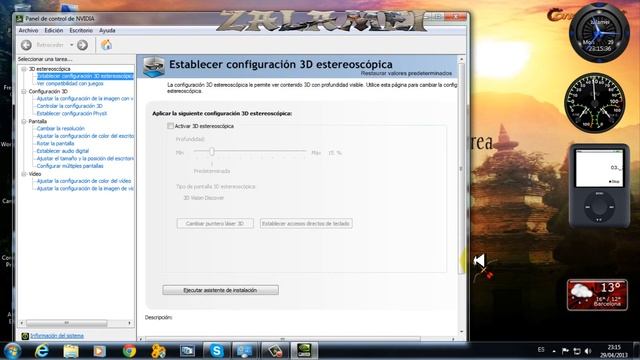Viewport: 640px width, 360px height.
Task: Click the Información del sistema icon
Action: pos(25,336)
